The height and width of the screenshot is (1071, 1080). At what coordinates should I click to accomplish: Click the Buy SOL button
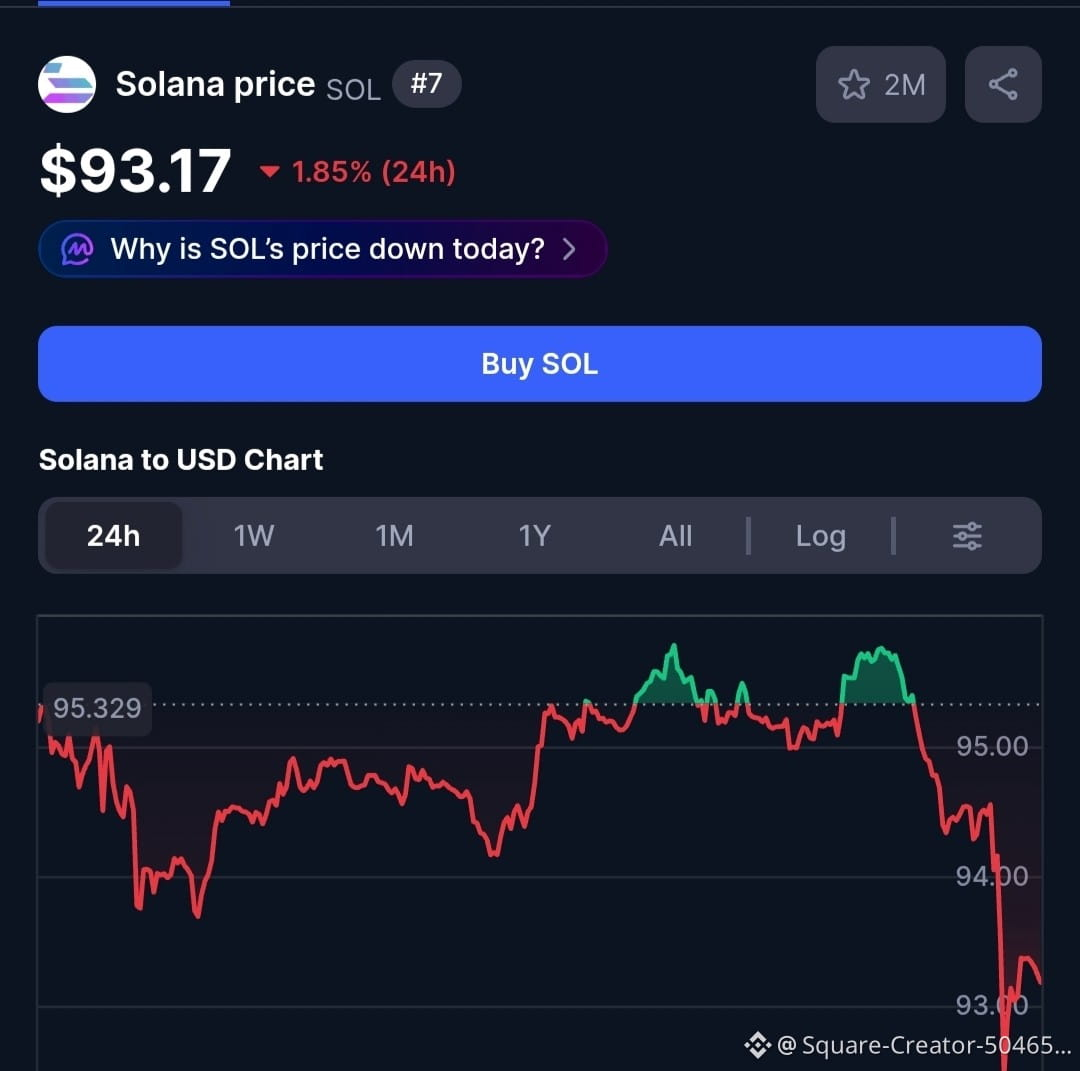click(x=540, y=364)
